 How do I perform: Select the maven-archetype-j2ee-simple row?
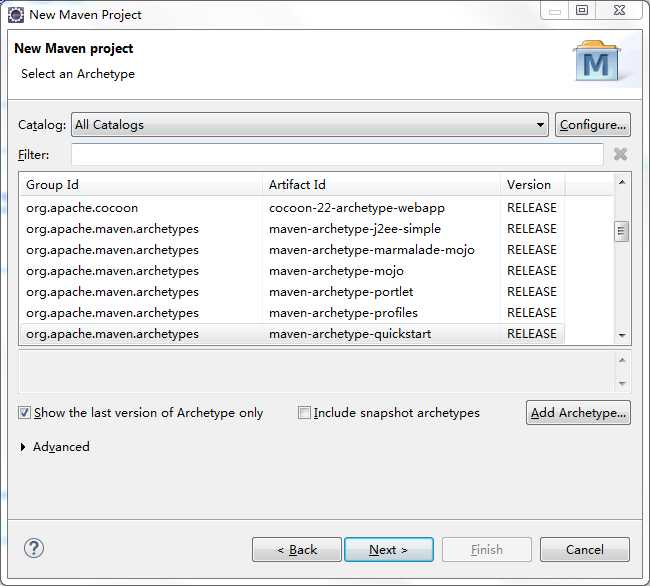pos(292,229)
